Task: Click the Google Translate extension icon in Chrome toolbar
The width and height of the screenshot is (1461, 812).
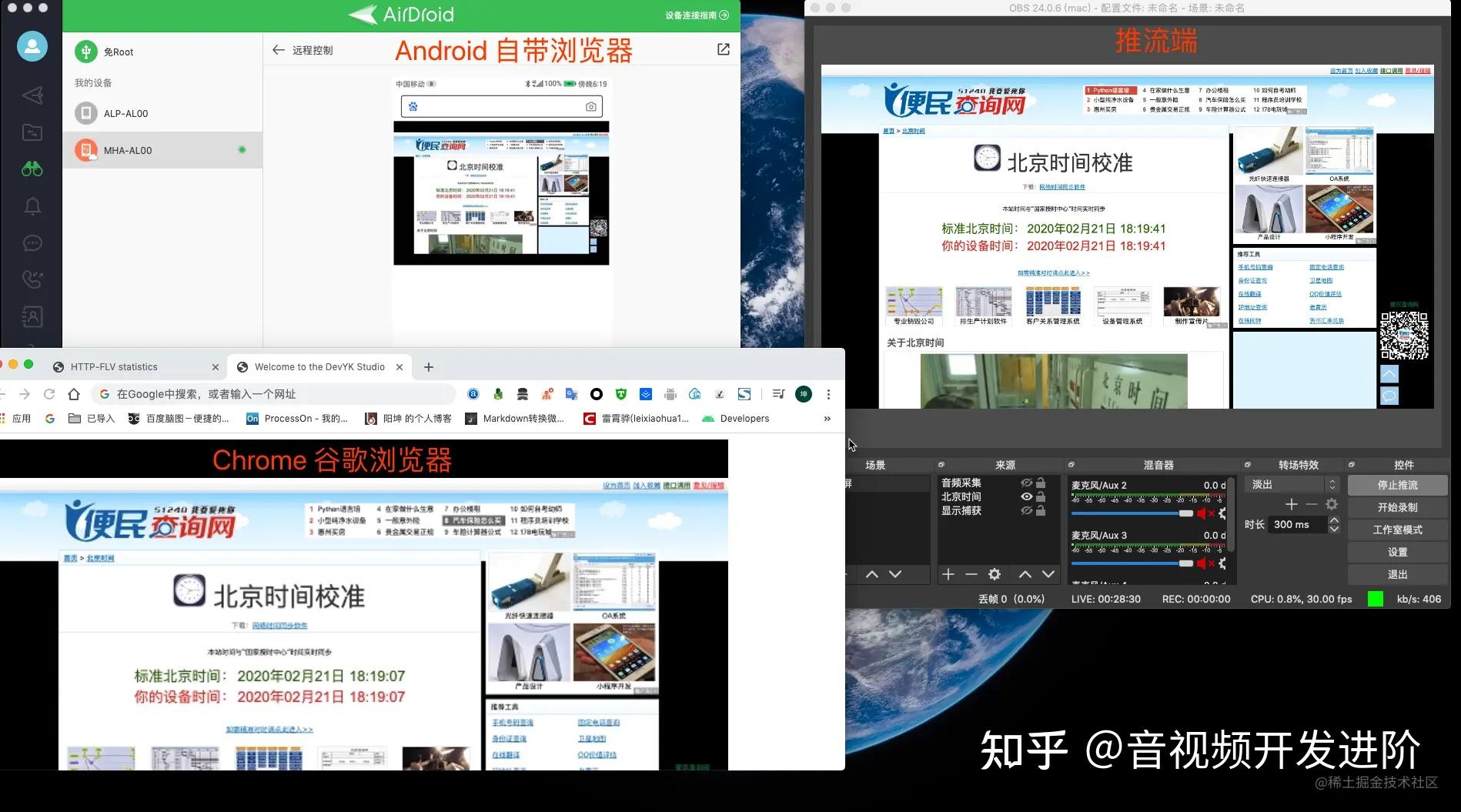Action: [x=571, y=394]
